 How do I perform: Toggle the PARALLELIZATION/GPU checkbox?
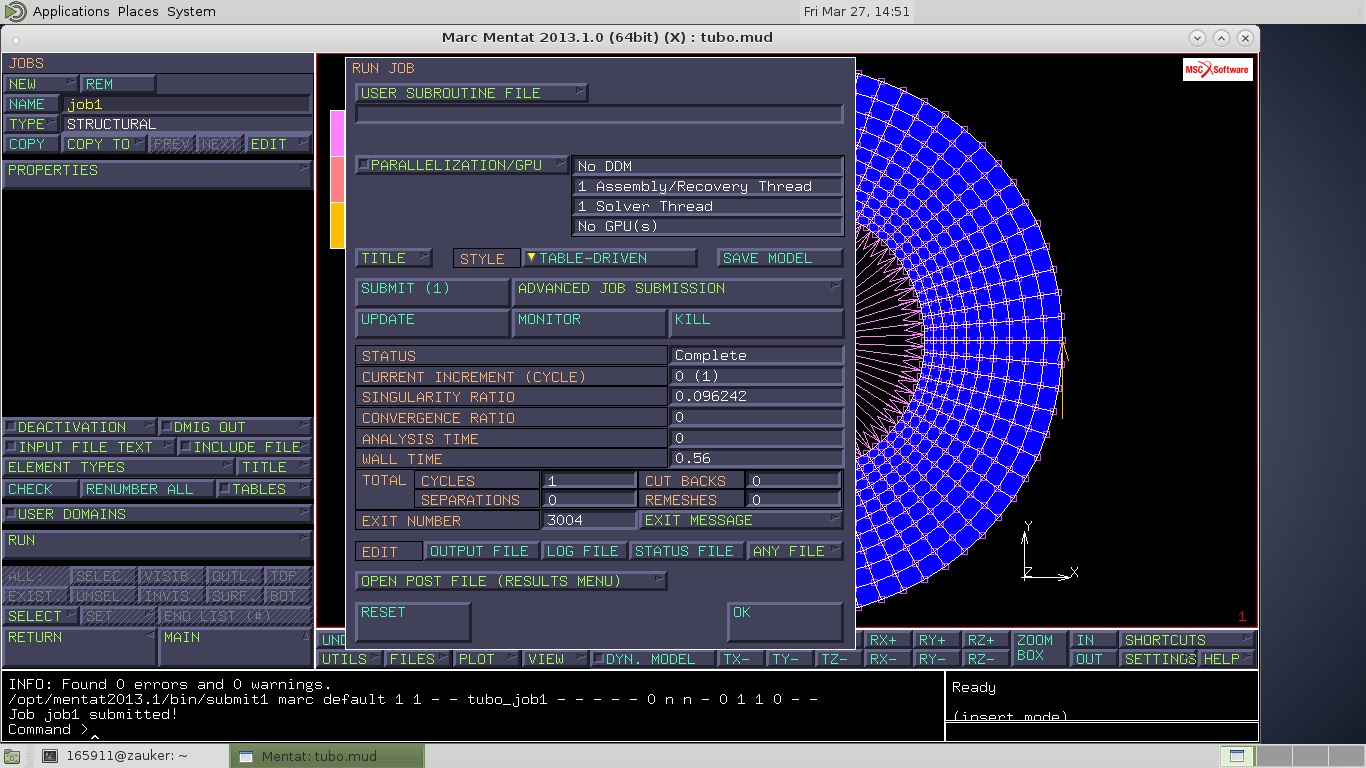pyautogui.click(x=364, y=165)
